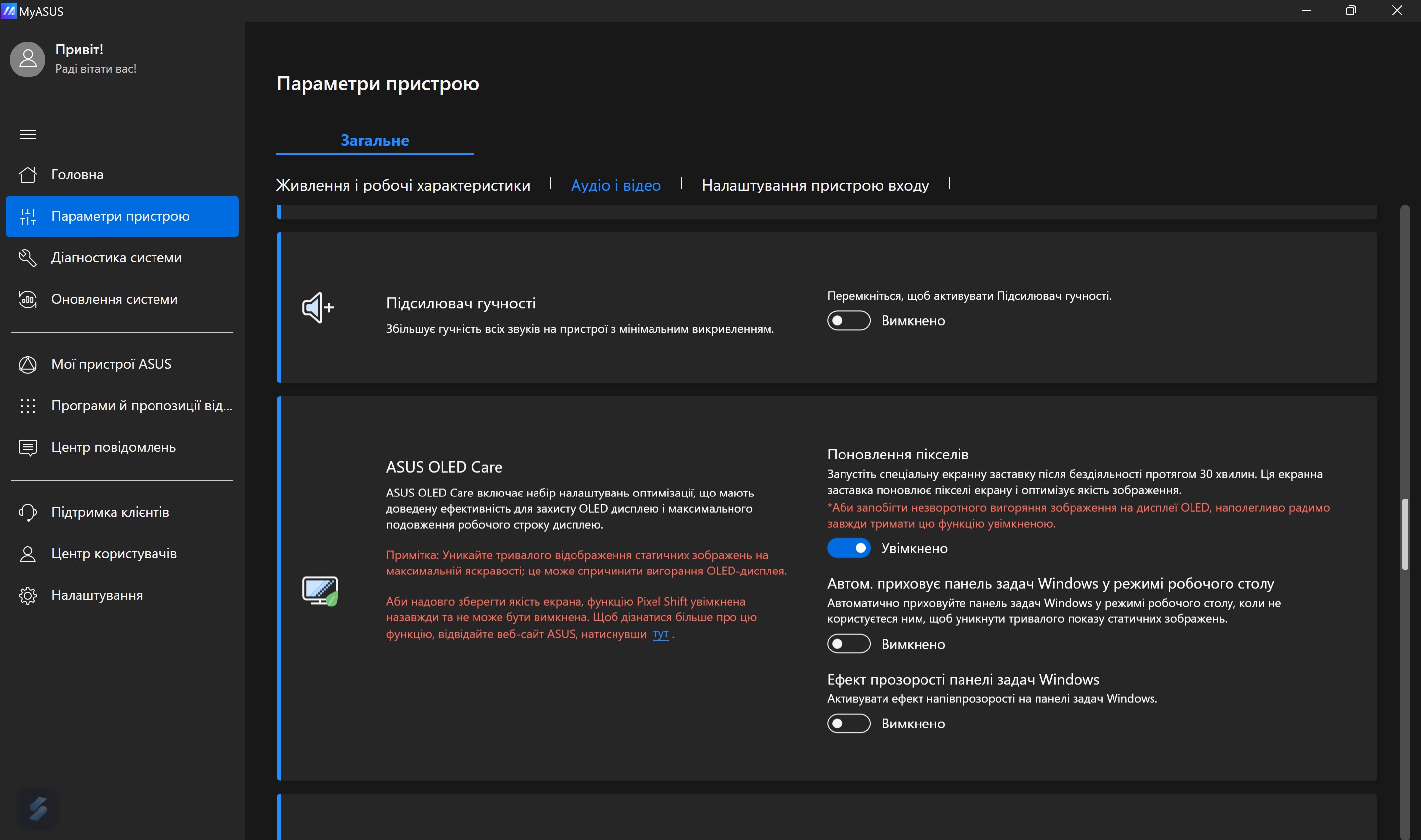Open Налаштування gear icon
The image size is (1421, 840).
pyautogui.click(x=27, y=596)
